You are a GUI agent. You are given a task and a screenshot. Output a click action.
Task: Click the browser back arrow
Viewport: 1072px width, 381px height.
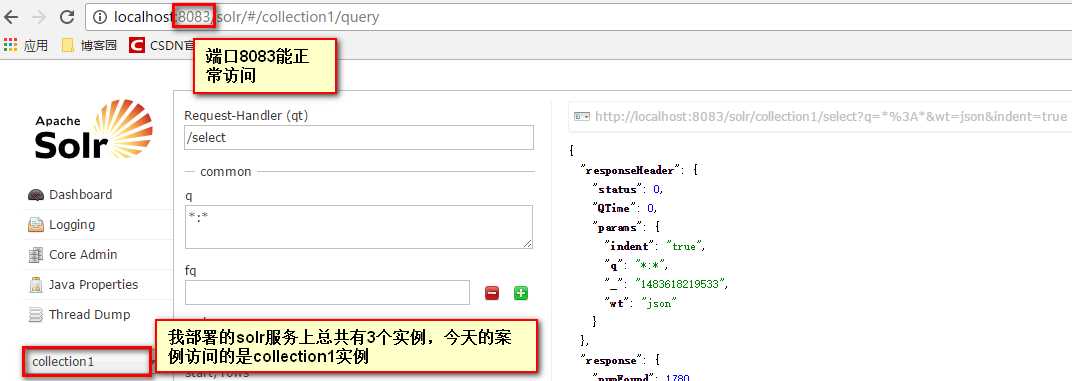tap(11, 16)
